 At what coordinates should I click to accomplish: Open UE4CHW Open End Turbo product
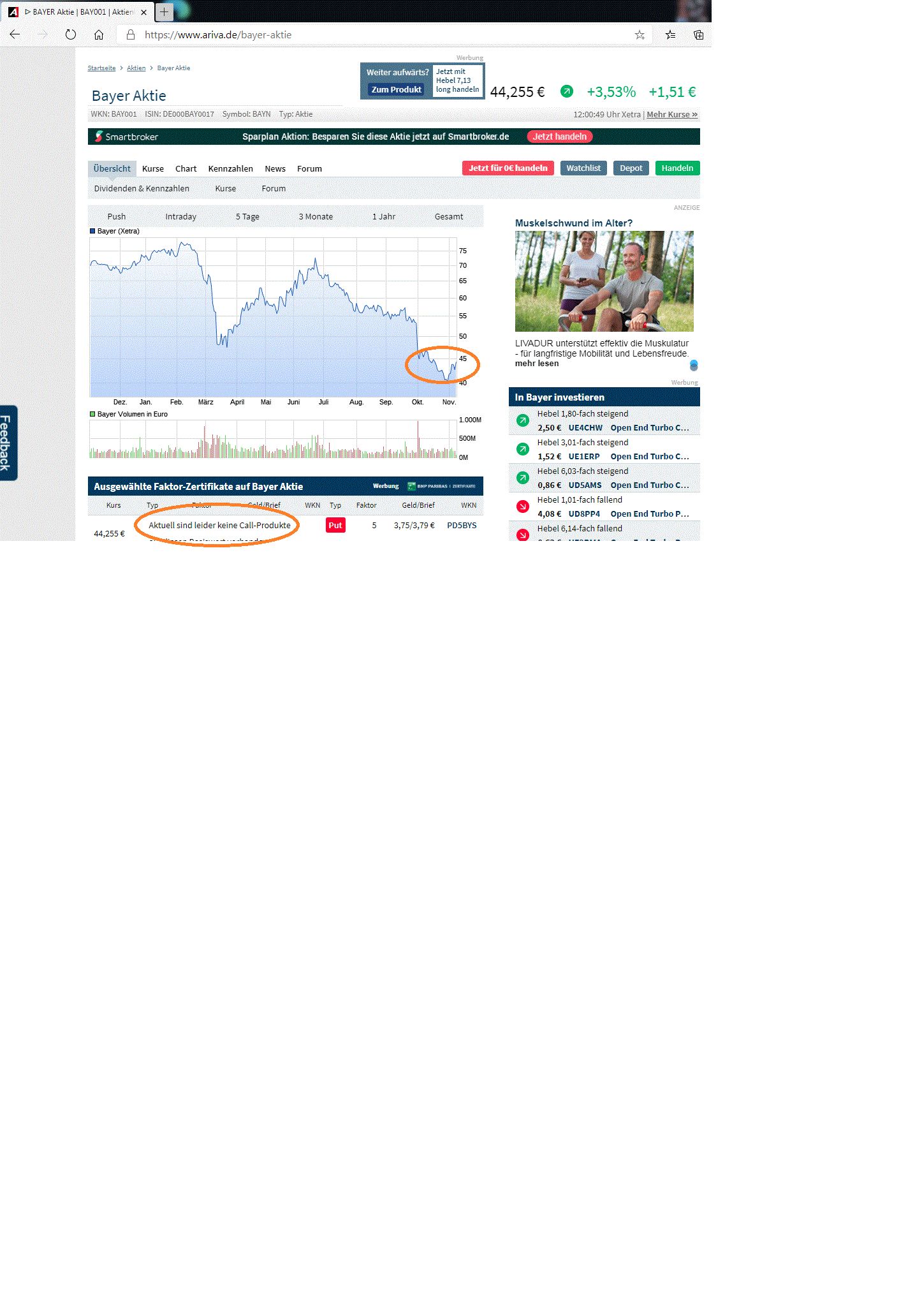[613, 427]
